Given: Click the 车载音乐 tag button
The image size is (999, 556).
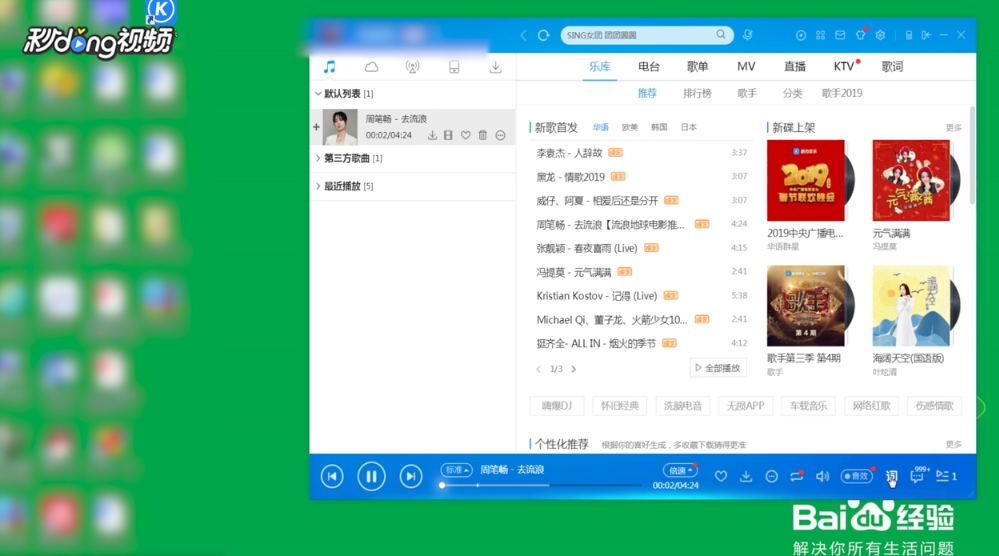Looking at the screenshot, I should pos(809,406).
